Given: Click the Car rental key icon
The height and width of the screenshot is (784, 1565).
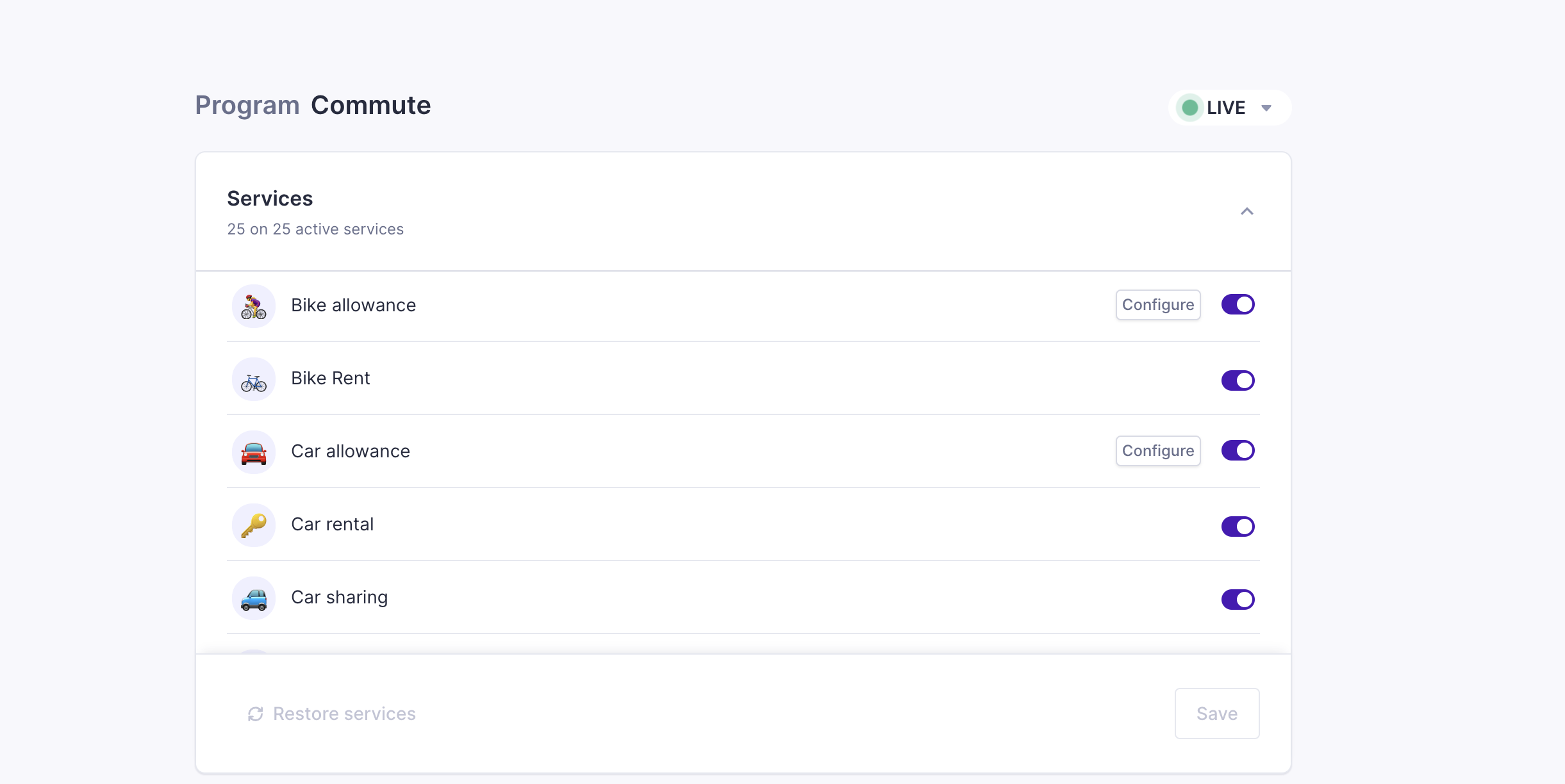Looking at the screenshot, I should click(254, 526).
